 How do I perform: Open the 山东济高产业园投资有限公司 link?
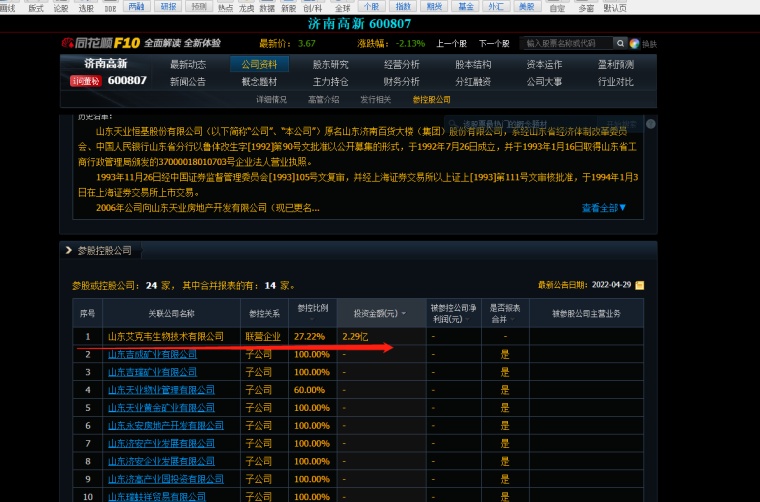(166, 479)
